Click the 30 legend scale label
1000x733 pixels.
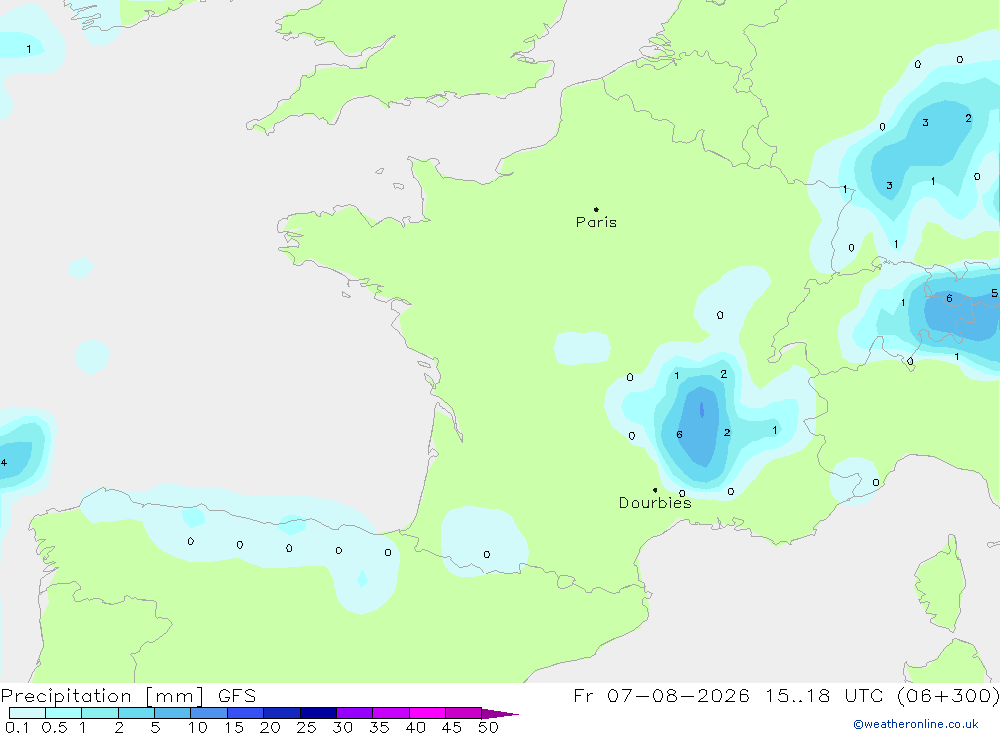[343, 727]
